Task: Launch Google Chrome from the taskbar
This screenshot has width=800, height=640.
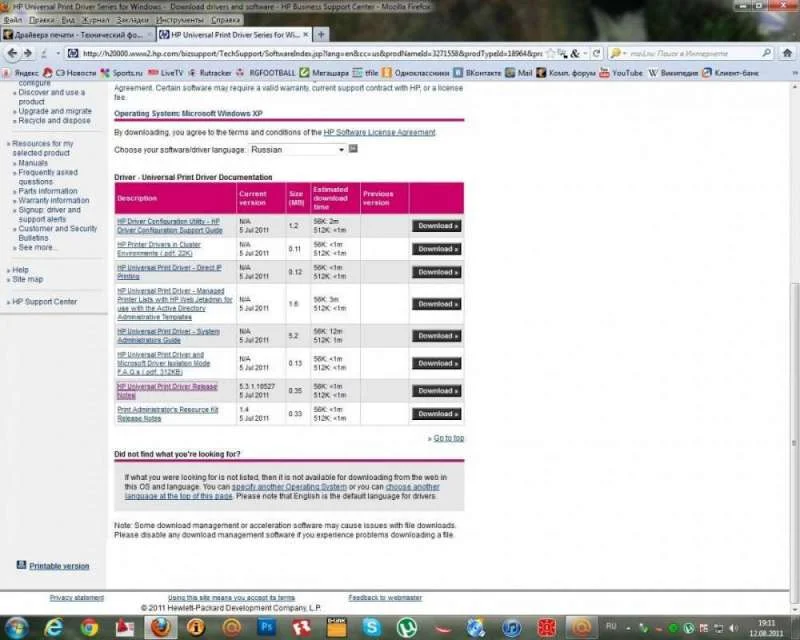Action: click(x=89, y=627)
